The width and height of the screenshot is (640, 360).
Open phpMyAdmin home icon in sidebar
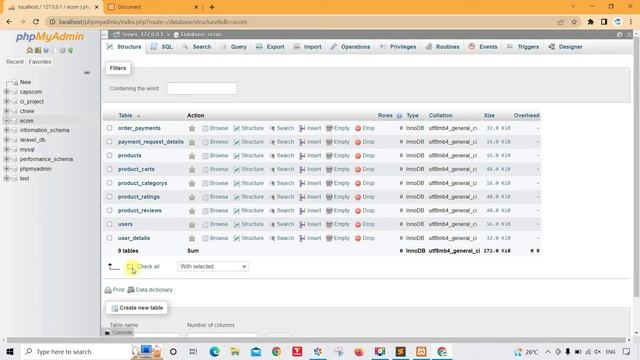pyautogui.click(x=29, y=50)
